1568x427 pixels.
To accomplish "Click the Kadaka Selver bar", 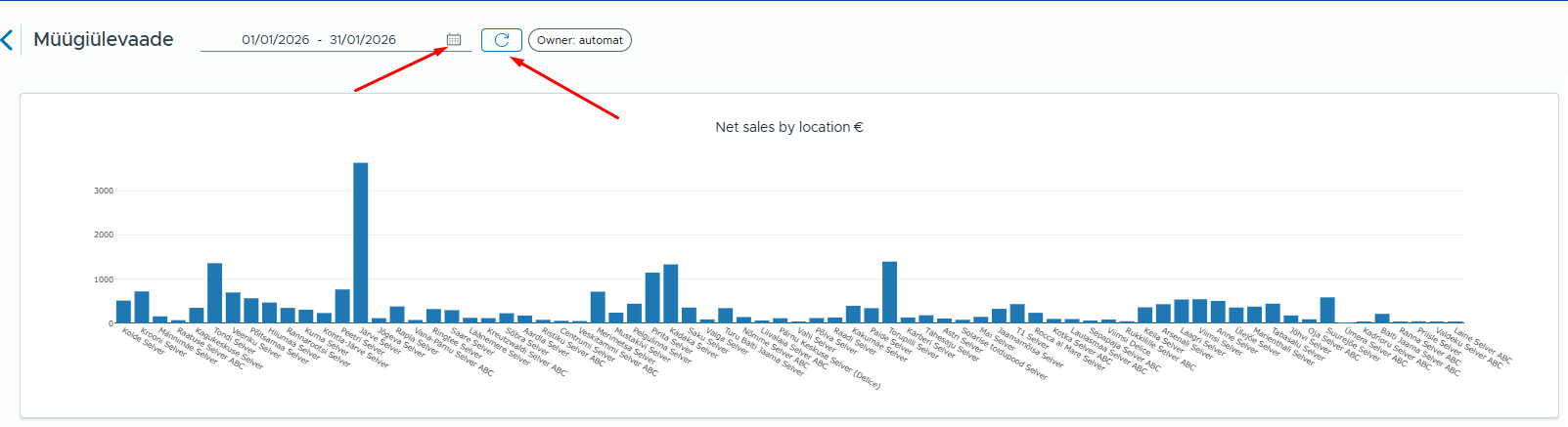I will (x=670, y=294).
